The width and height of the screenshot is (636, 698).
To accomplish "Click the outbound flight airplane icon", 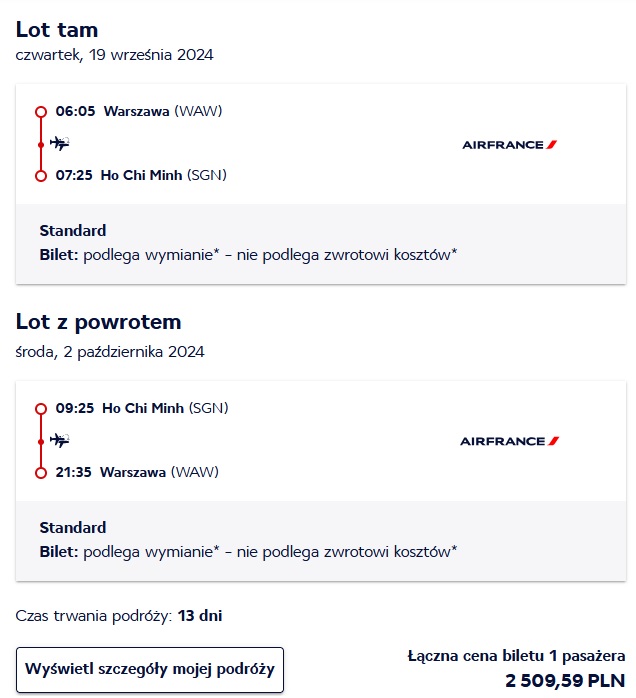I will [59, 143].
